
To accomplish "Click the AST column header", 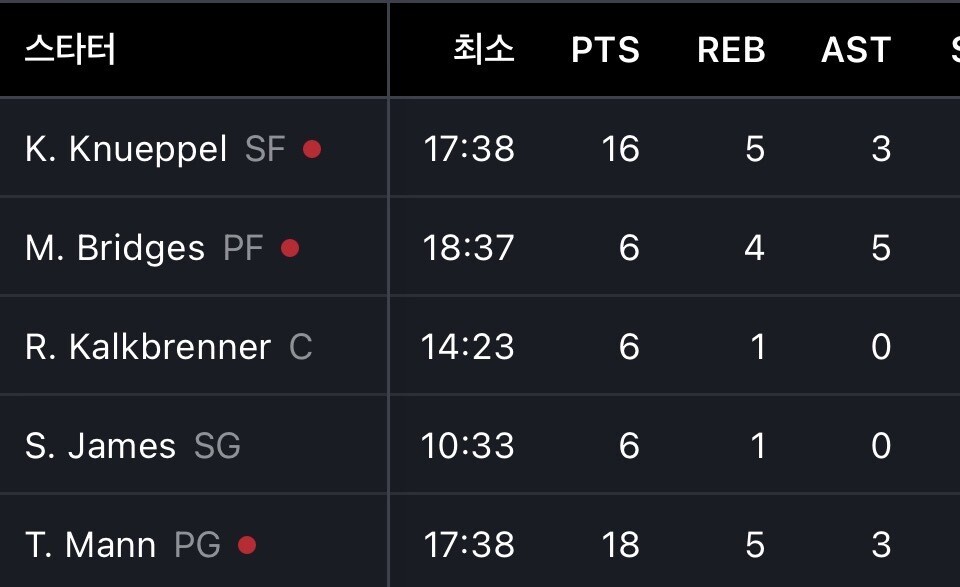I will (x=856, y=50).
